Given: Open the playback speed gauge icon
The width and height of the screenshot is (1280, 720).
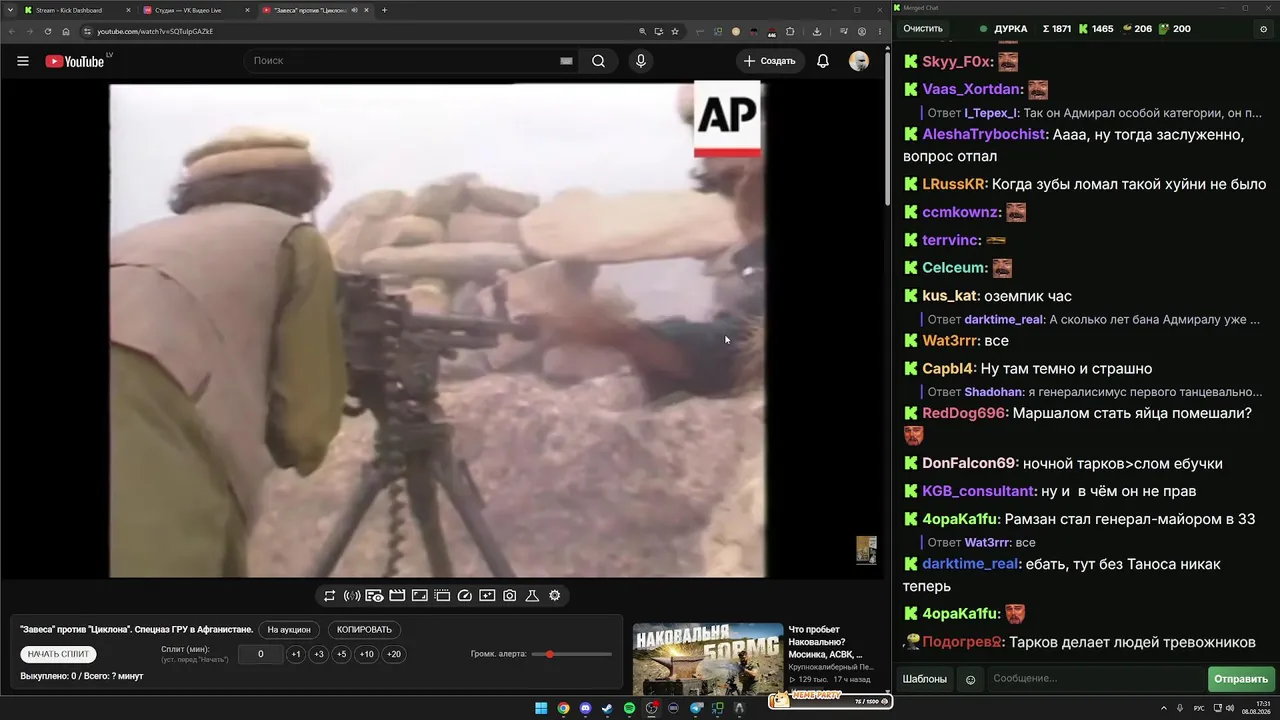Looking at the screenshot, I should [x=464, y=596].
